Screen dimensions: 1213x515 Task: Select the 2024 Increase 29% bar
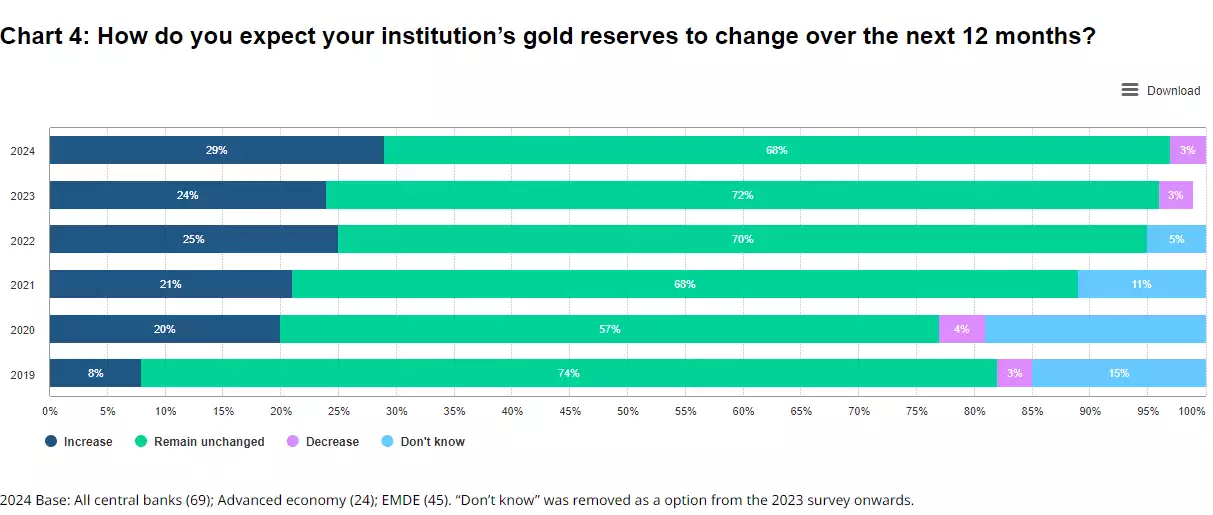coord(216,150)
